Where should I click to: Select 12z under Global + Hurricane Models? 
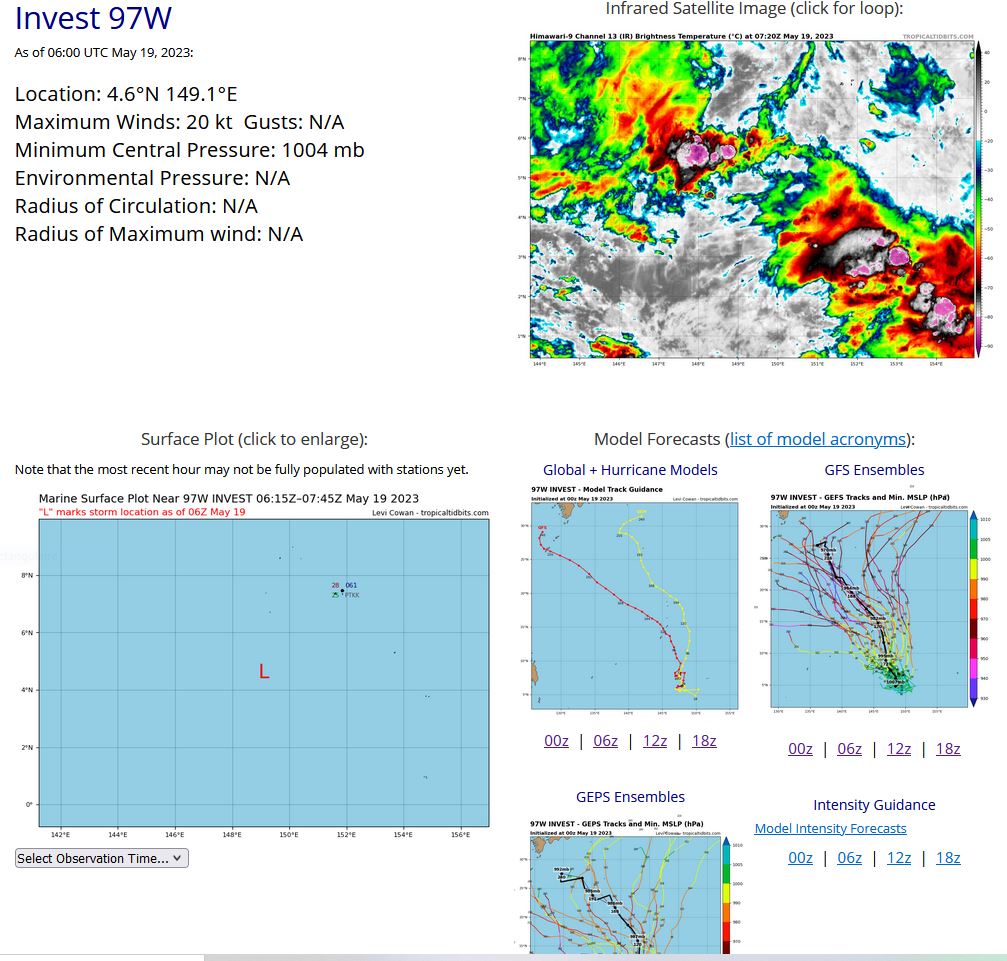[655, 741]
